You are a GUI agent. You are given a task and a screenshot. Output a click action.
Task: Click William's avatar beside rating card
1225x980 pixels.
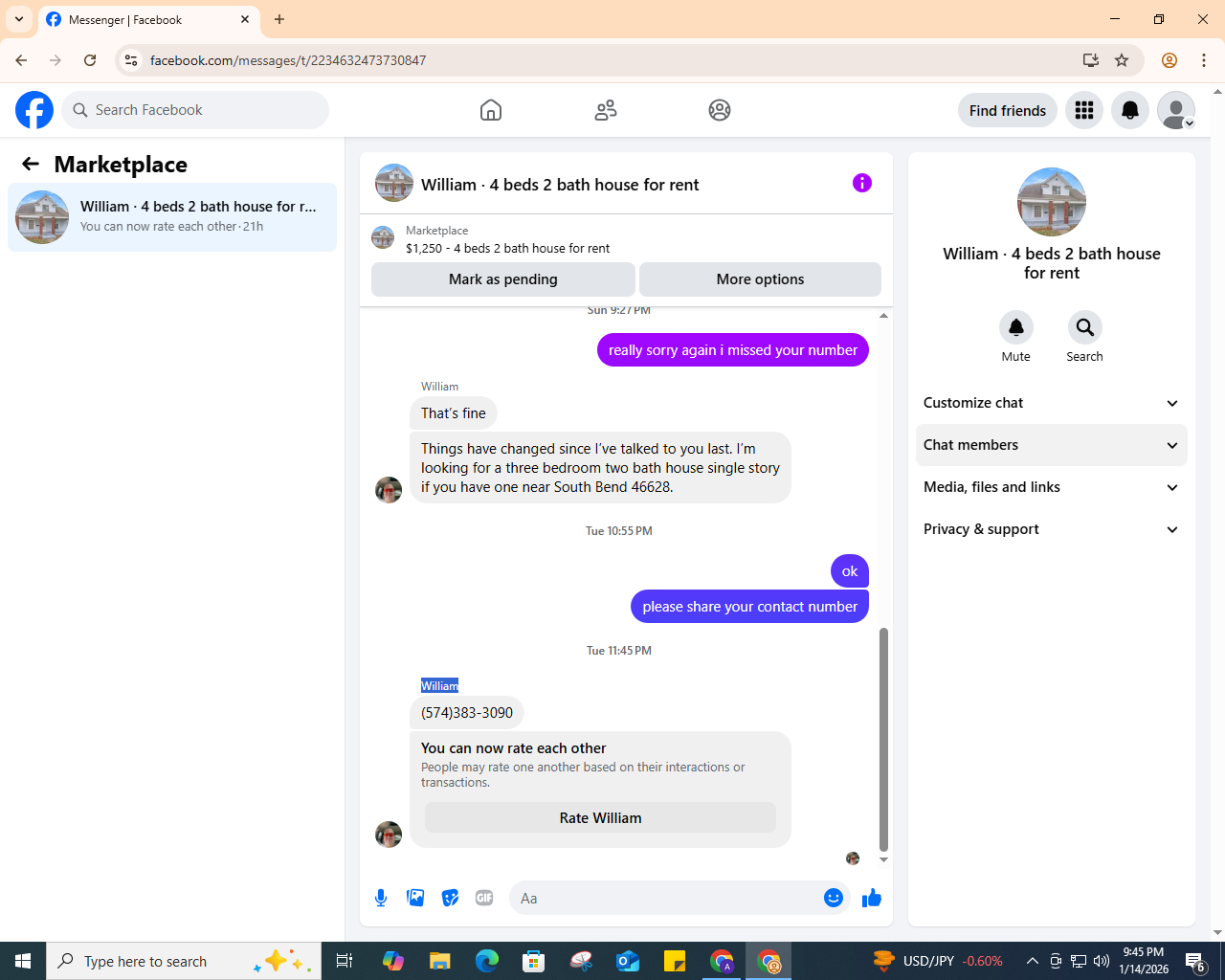click(389, 835)
